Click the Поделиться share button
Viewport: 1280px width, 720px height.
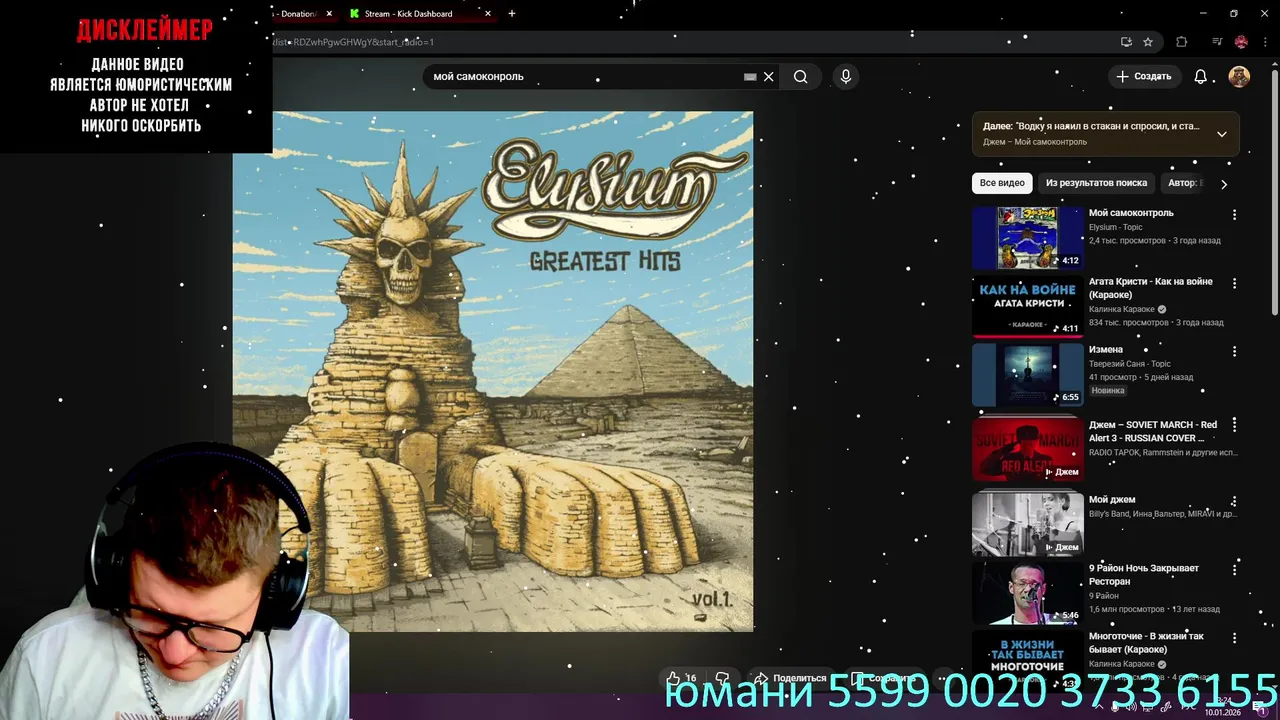(x=790, y=678)
